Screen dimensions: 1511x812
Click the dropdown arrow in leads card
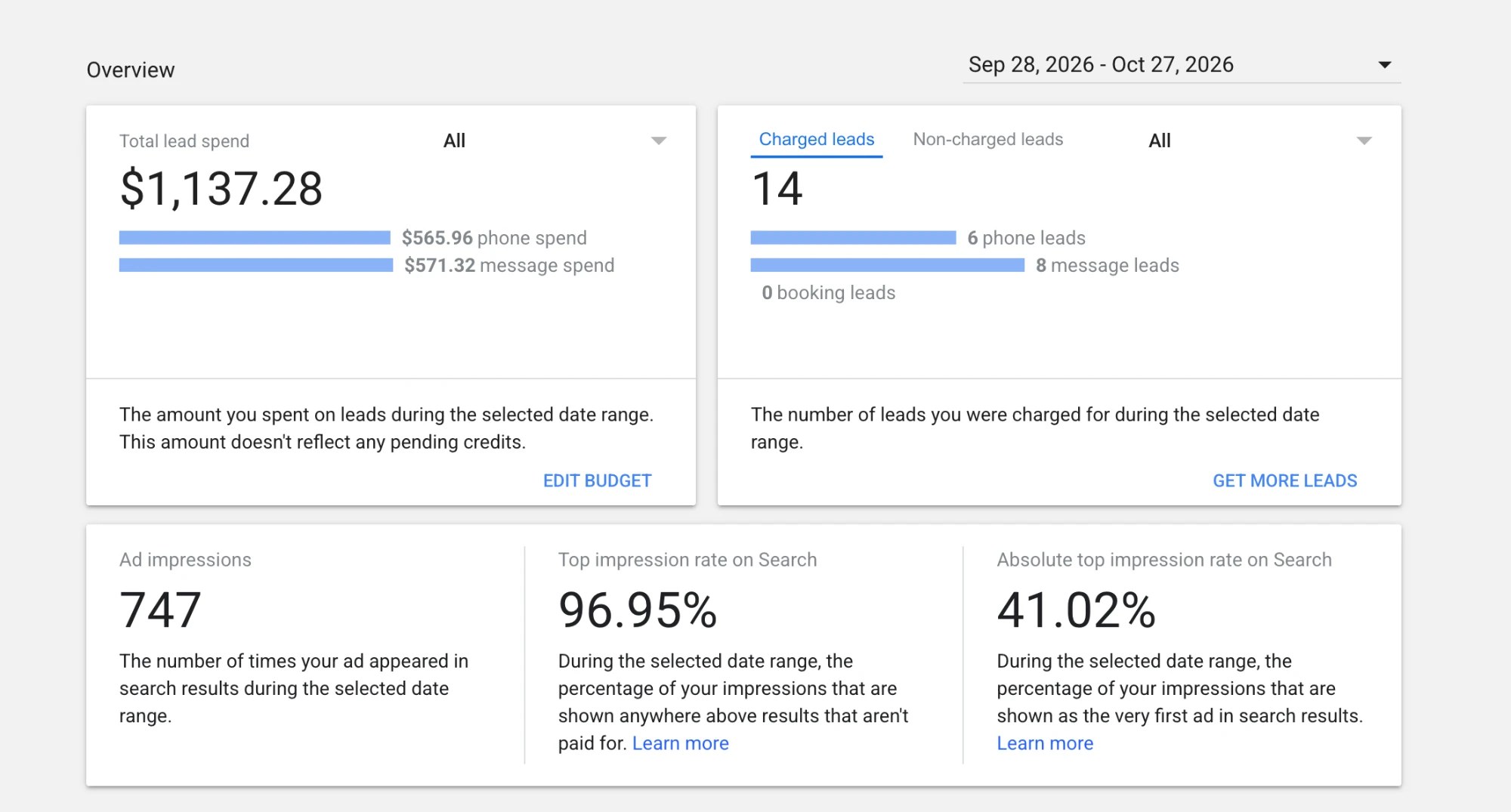[1364, 140]
